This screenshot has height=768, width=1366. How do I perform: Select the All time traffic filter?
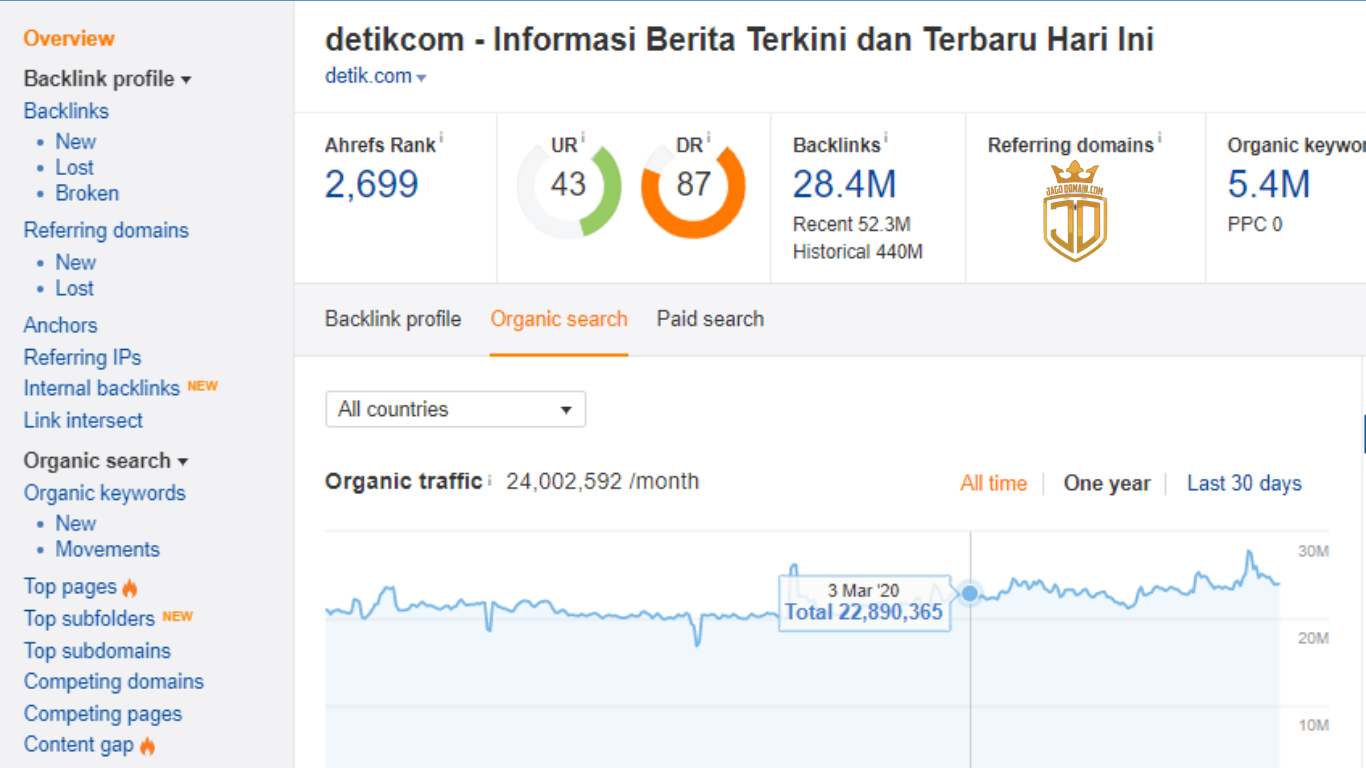[x=993, y=483]
